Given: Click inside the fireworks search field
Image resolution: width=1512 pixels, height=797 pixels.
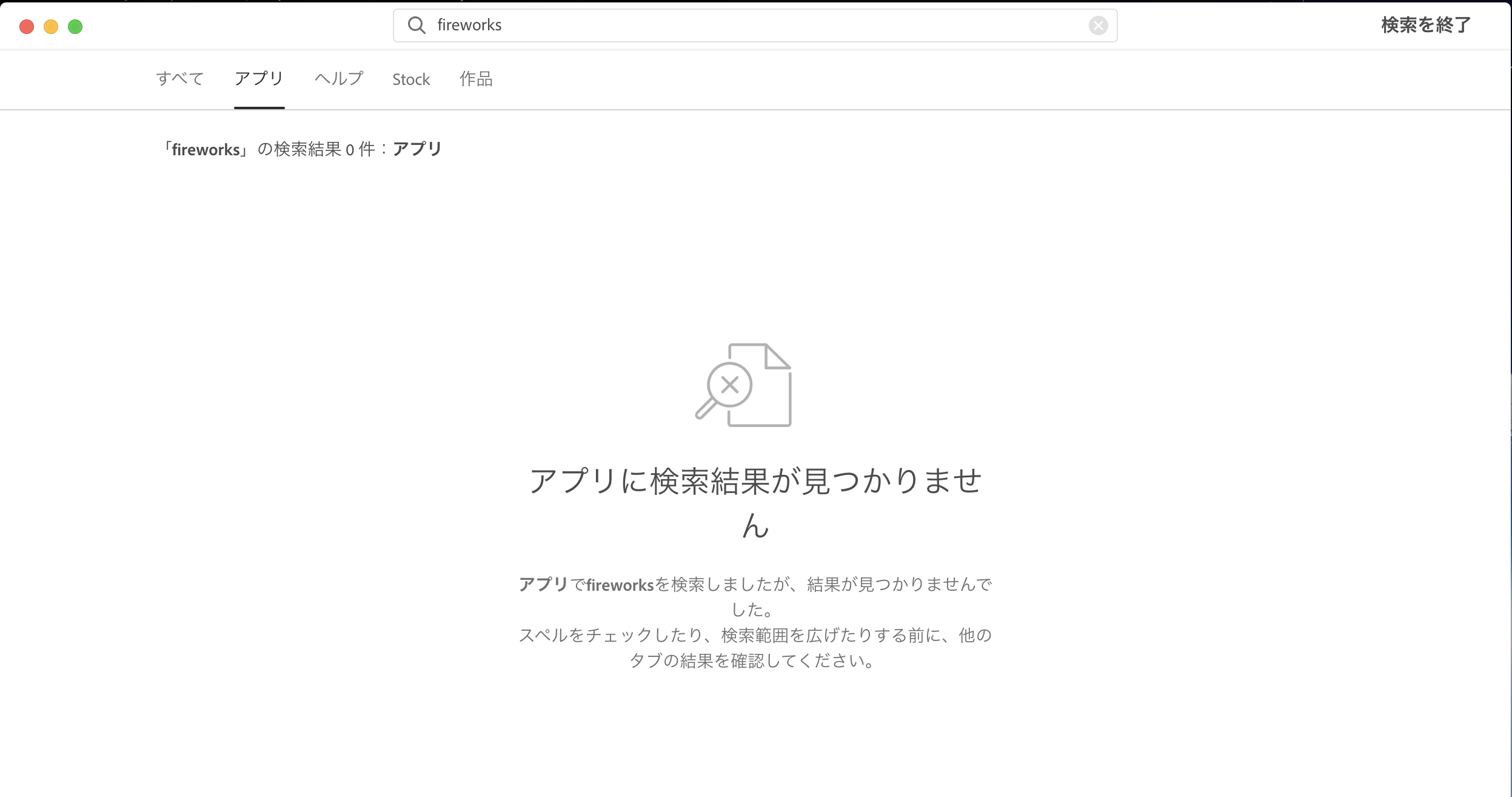Looking at the screenshot, I should click(x=755, y=25).
